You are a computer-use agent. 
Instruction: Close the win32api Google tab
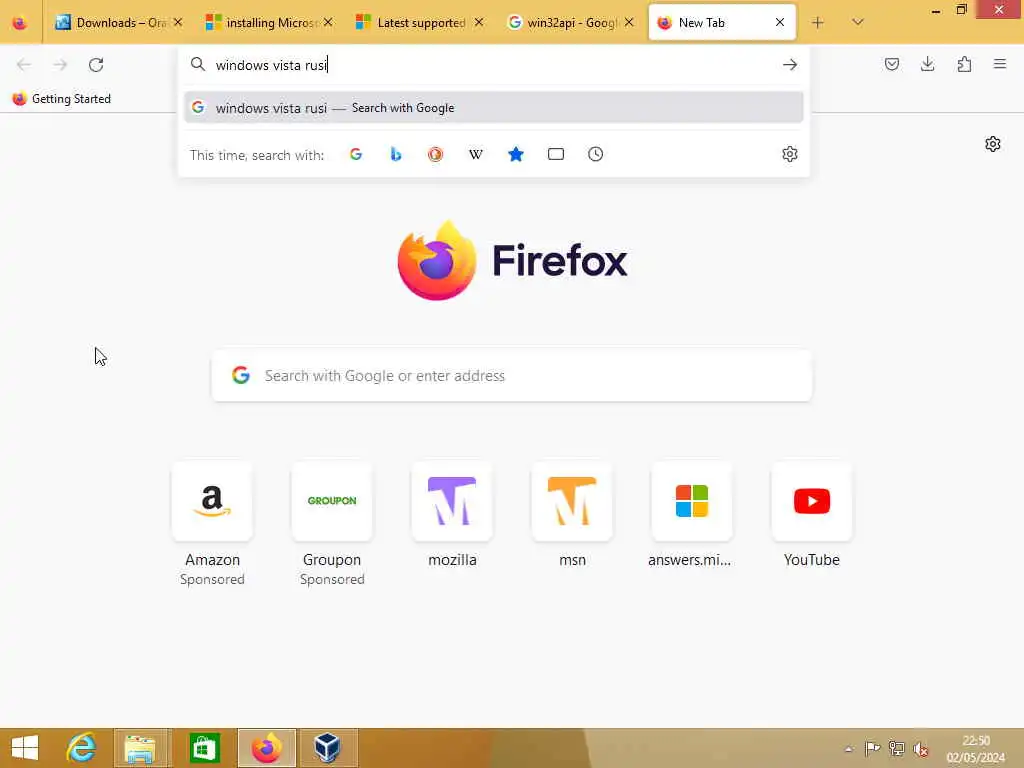click(629, 23)
